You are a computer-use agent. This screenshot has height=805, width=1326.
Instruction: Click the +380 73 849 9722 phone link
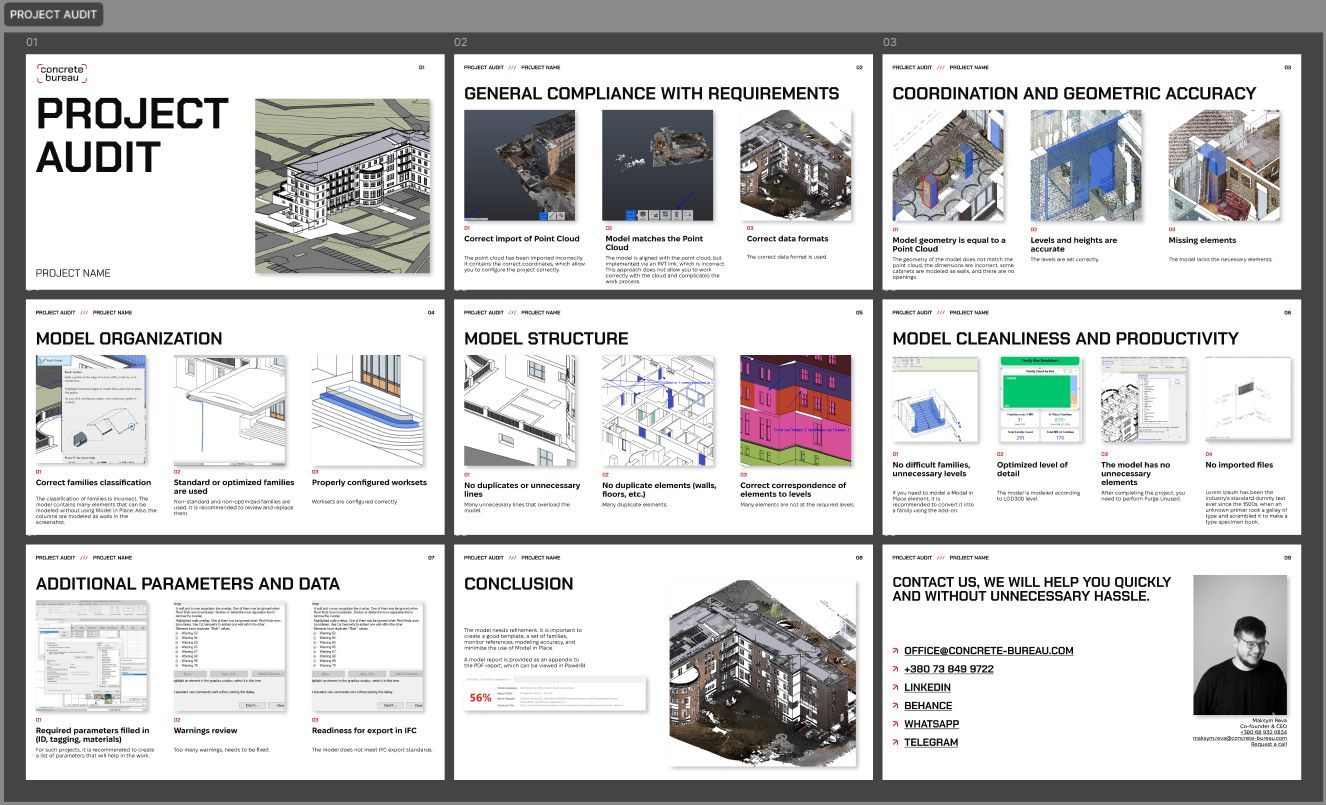pyautogui.click(x=949, y=669)
